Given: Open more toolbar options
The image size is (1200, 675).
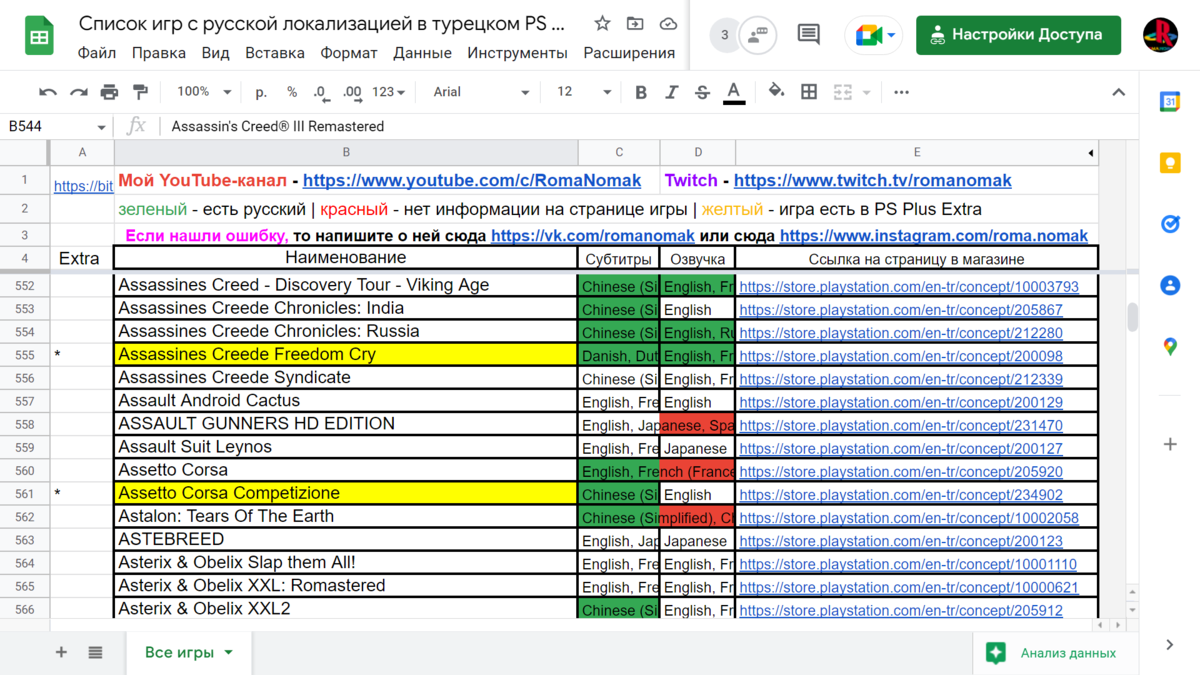Looking at the screenshot, I should pyautogui.click(x=901, y=92).
